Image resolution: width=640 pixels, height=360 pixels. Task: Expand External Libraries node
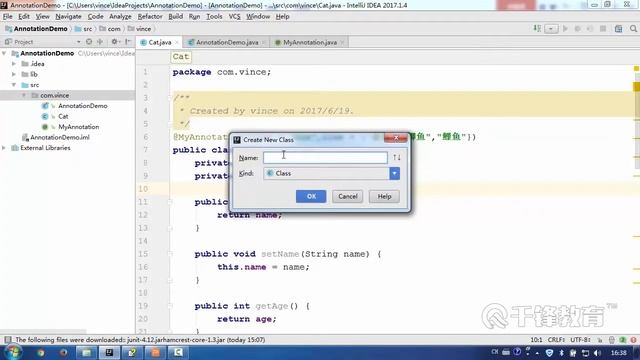4,148
